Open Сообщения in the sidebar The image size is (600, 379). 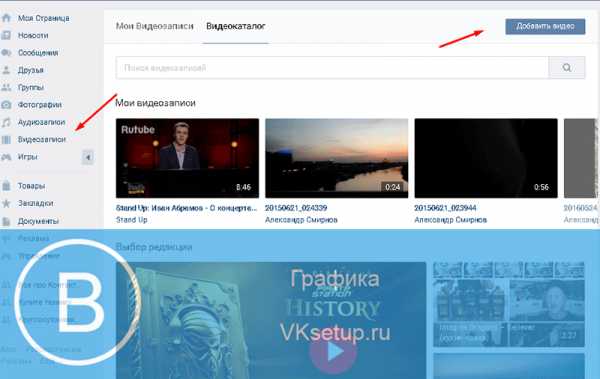(38, 53)
